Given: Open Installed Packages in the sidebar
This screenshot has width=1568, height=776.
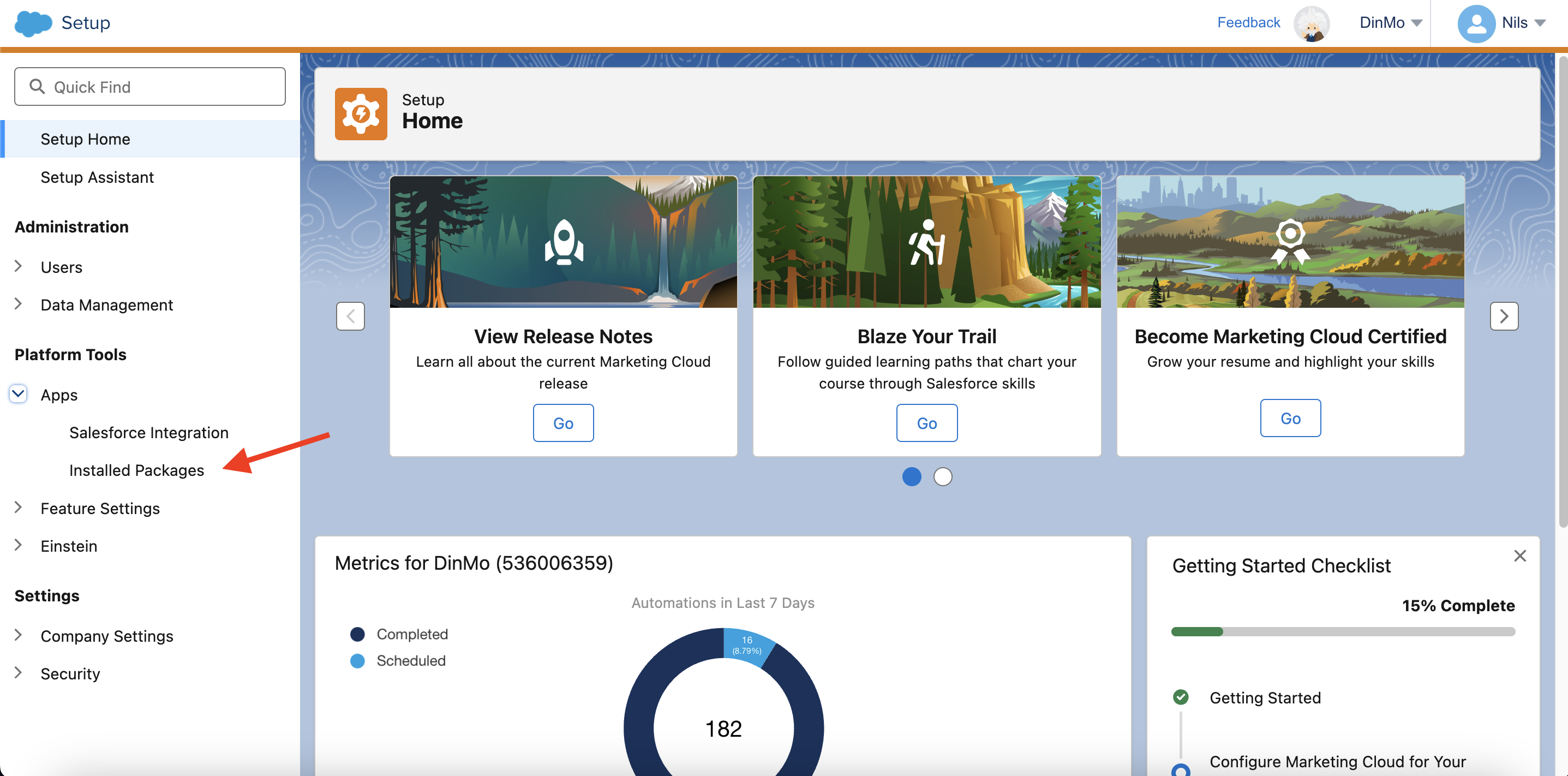Looking at the screenshot, I should click(x=136, y=470).
